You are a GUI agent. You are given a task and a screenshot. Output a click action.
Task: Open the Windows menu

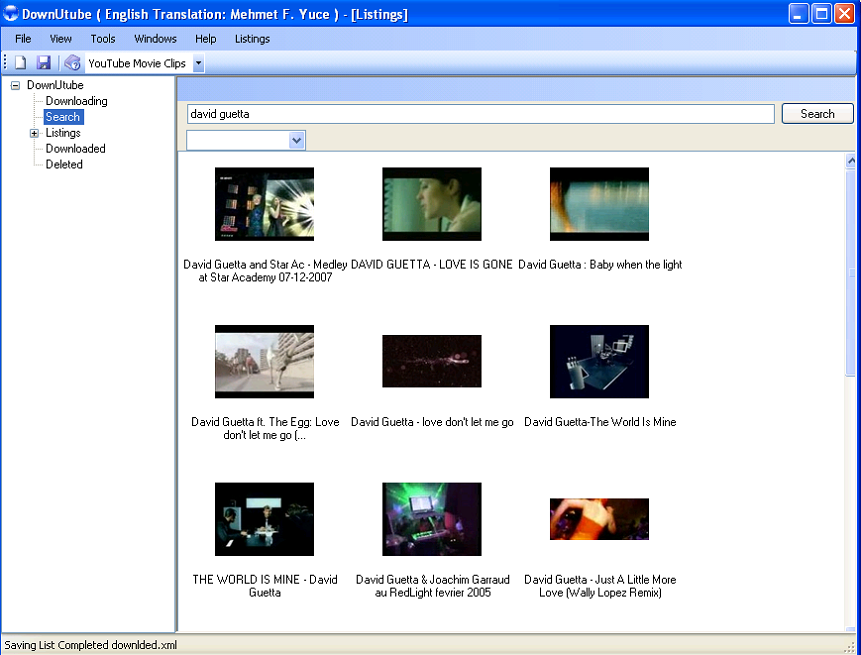coord(155,39)
